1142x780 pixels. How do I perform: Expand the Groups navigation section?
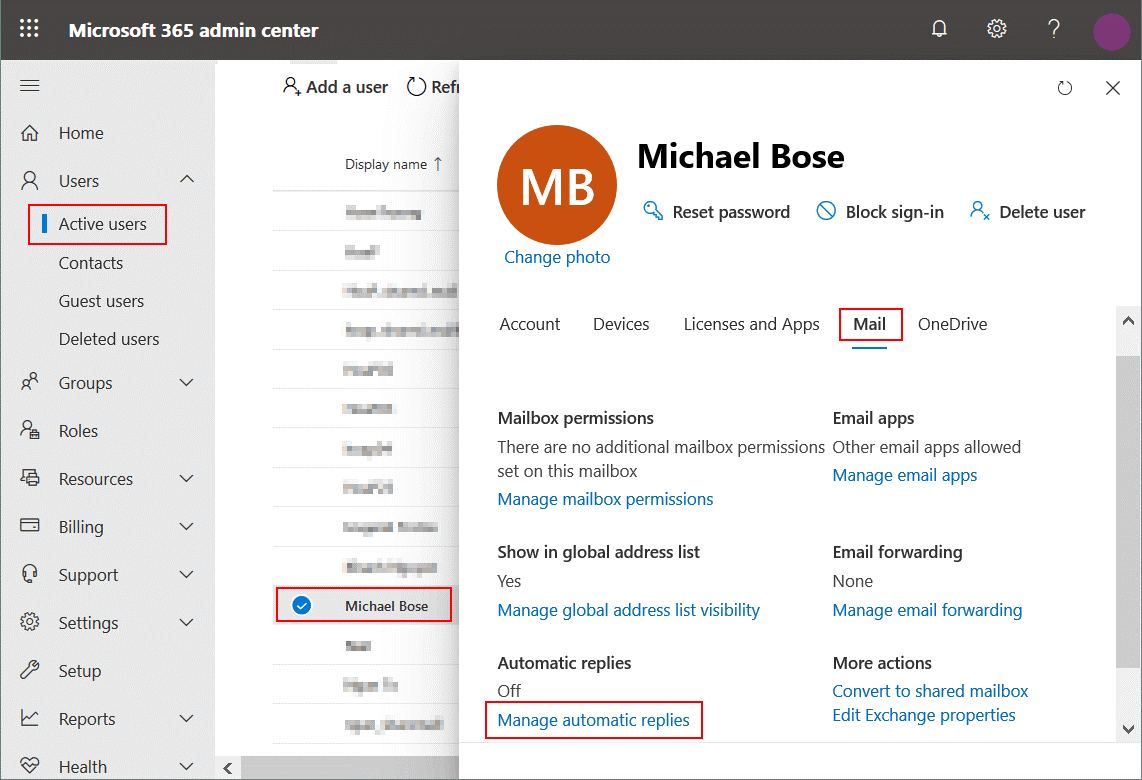(186, 383)
